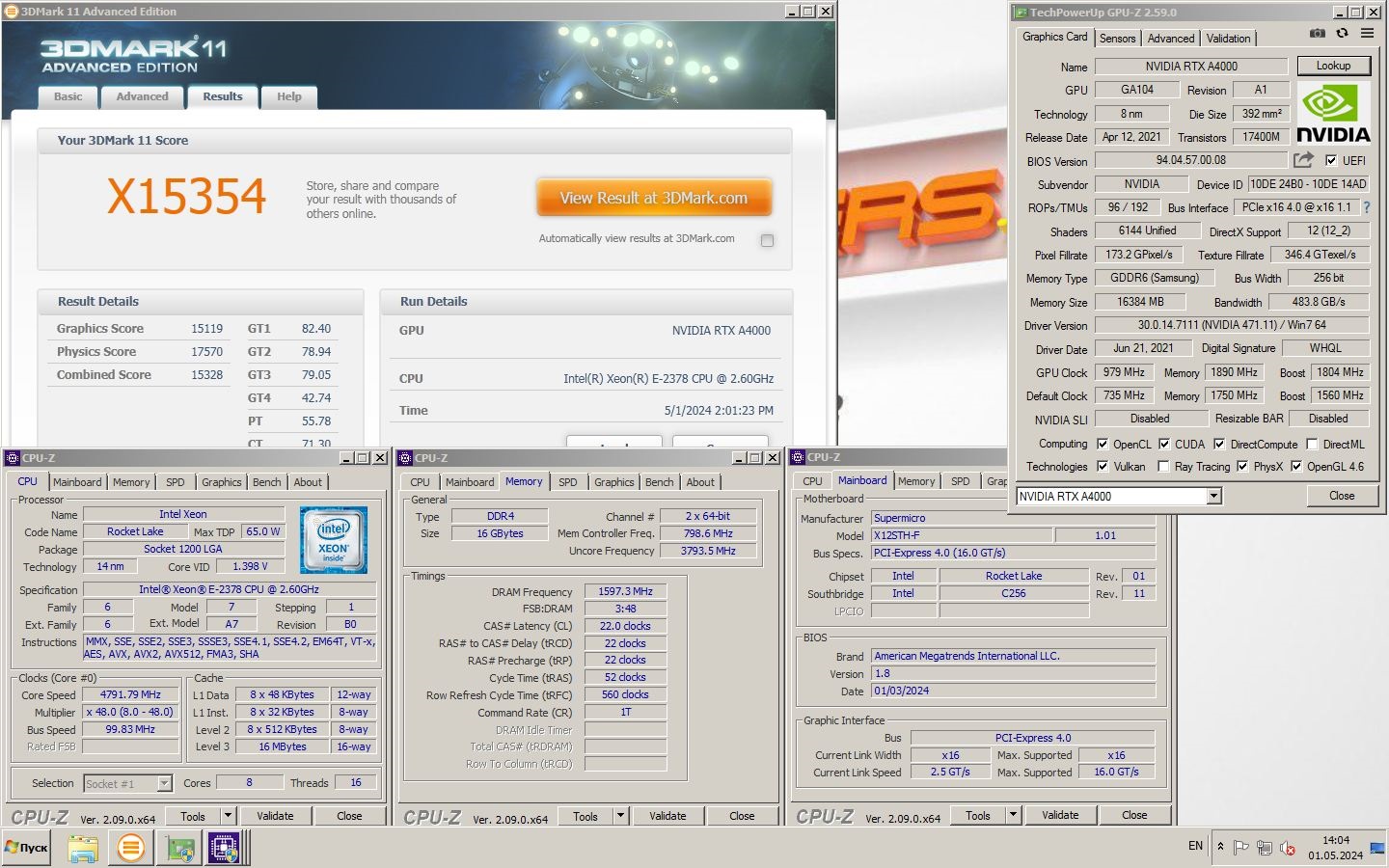Click the BIOS export share icon
Image resolution: width=1389 pixels, height=868 pixels.
(x=1303, y=160)
